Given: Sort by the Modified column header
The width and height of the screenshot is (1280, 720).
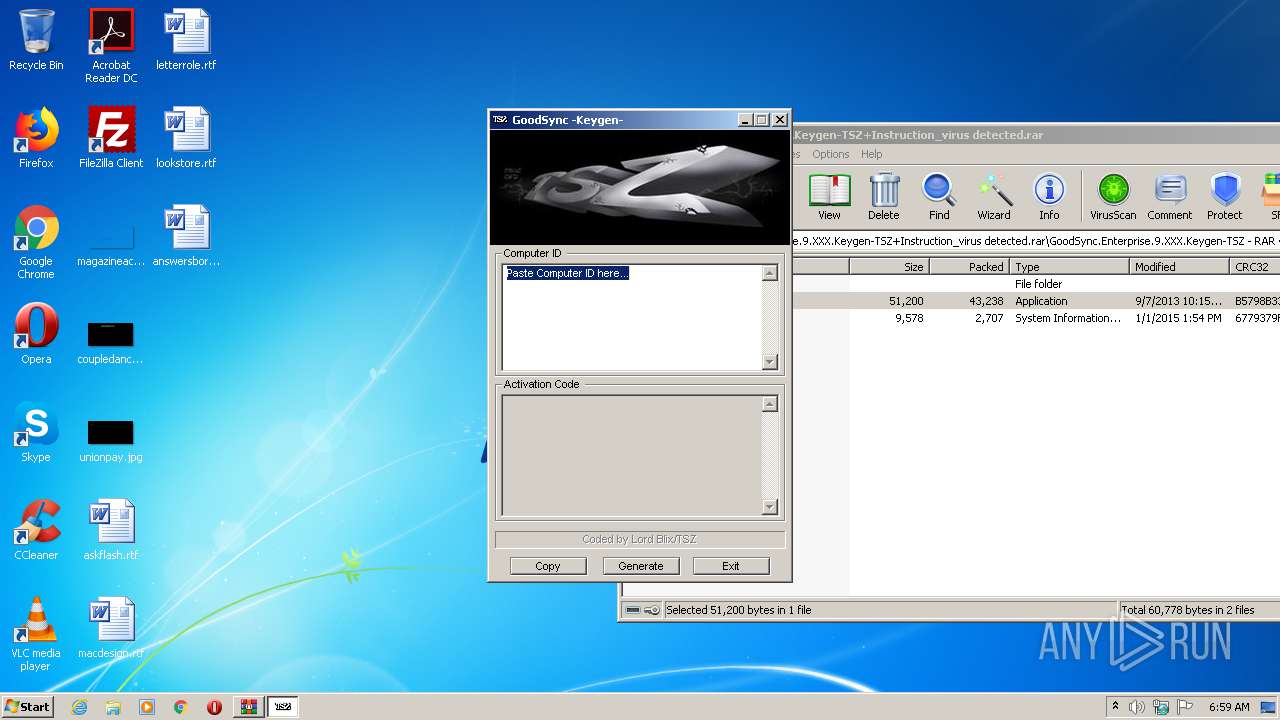Looking at the screenshot, I should click(x=1179, y=267).
